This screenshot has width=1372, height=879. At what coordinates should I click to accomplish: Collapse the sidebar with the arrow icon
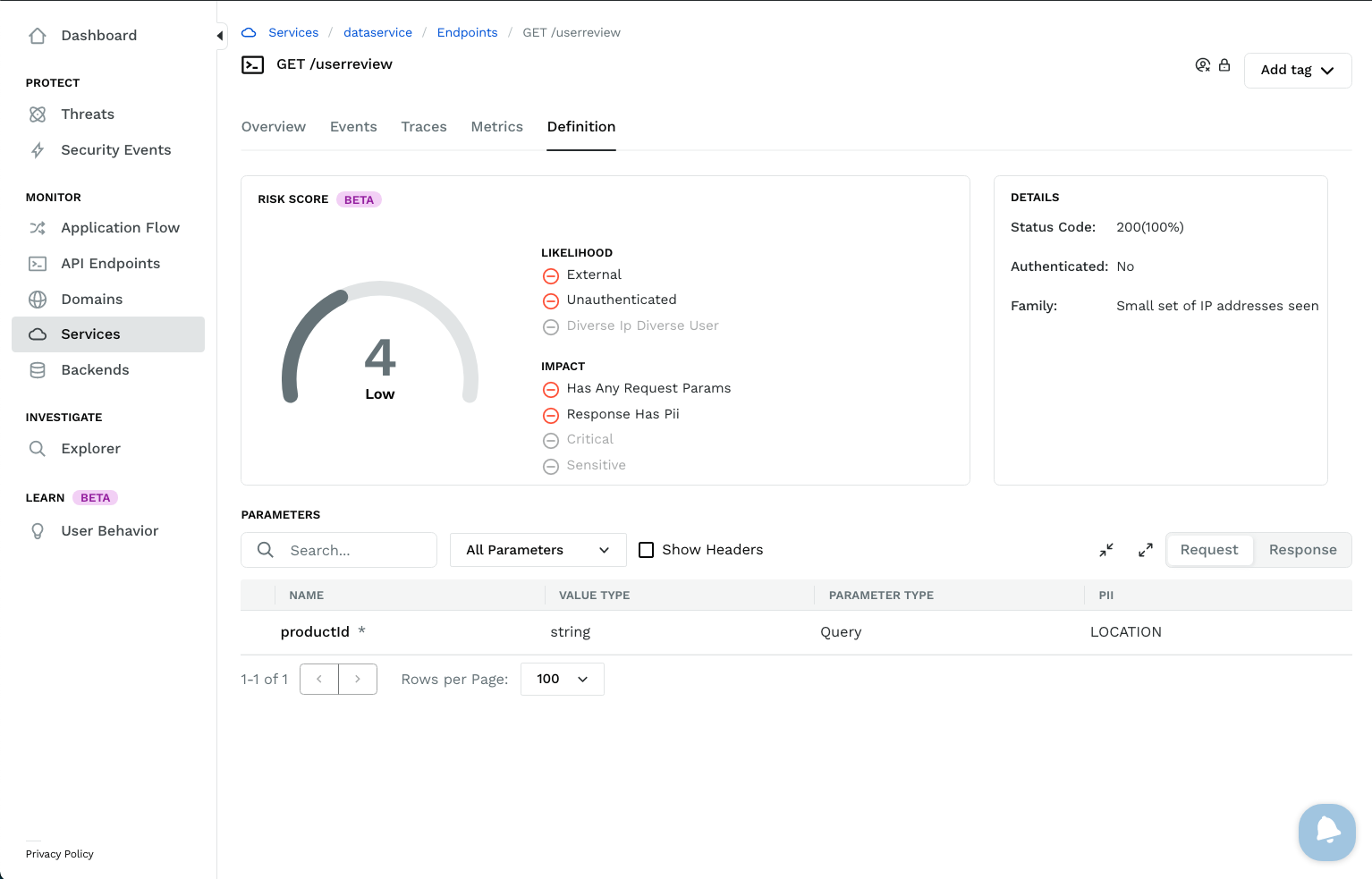click(220, 36)
